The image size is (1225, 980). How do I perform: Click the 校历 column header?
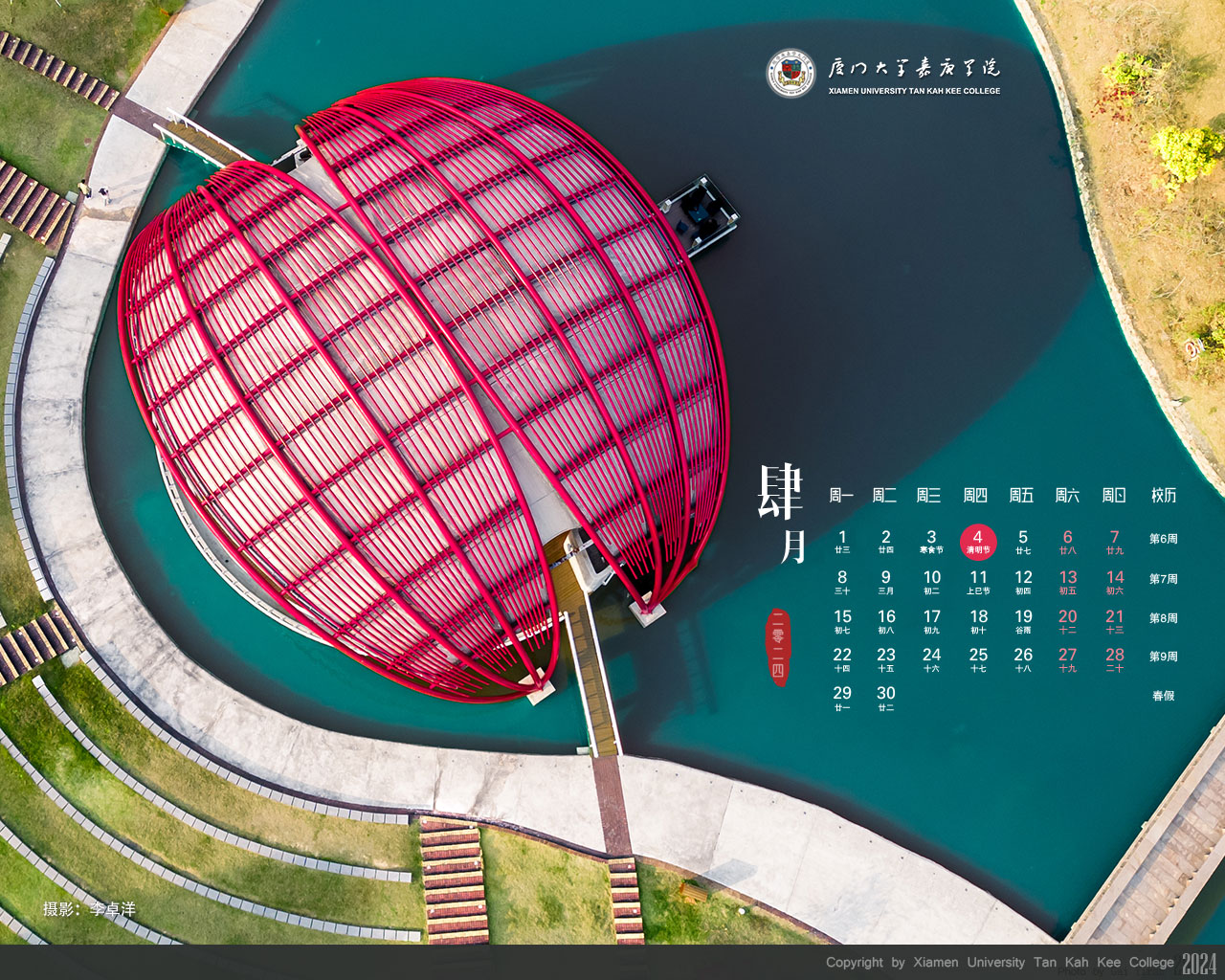(1163, 495)
